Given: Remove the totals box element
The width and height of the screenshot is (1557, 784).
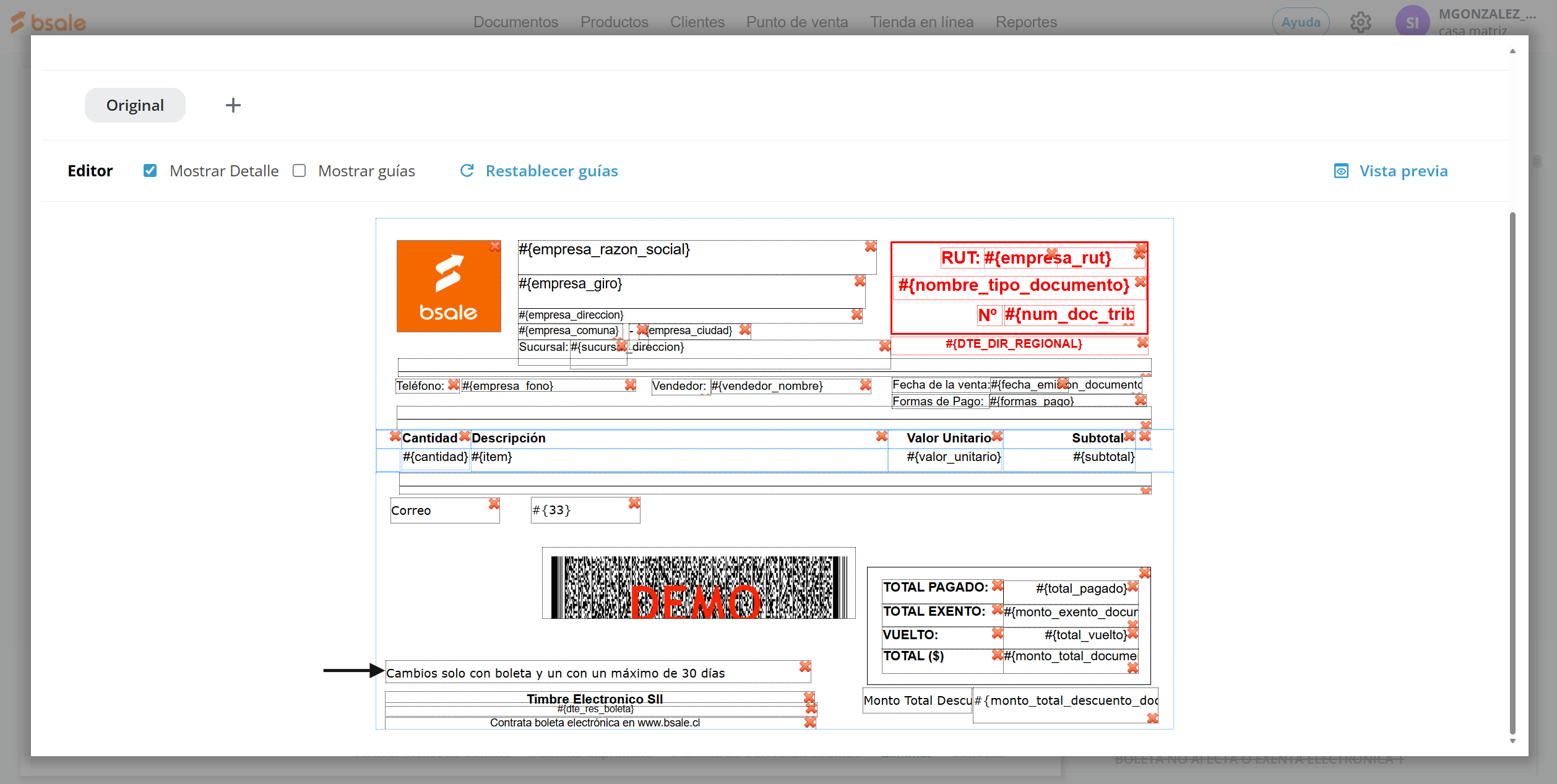Looking at the screenshot, I should (1145, 573).
